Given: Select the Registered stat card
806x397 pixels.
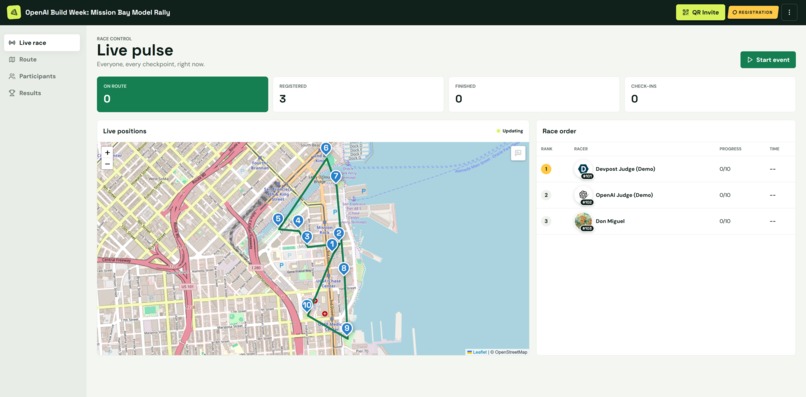Looking at the screenshot, I should 358,94.
